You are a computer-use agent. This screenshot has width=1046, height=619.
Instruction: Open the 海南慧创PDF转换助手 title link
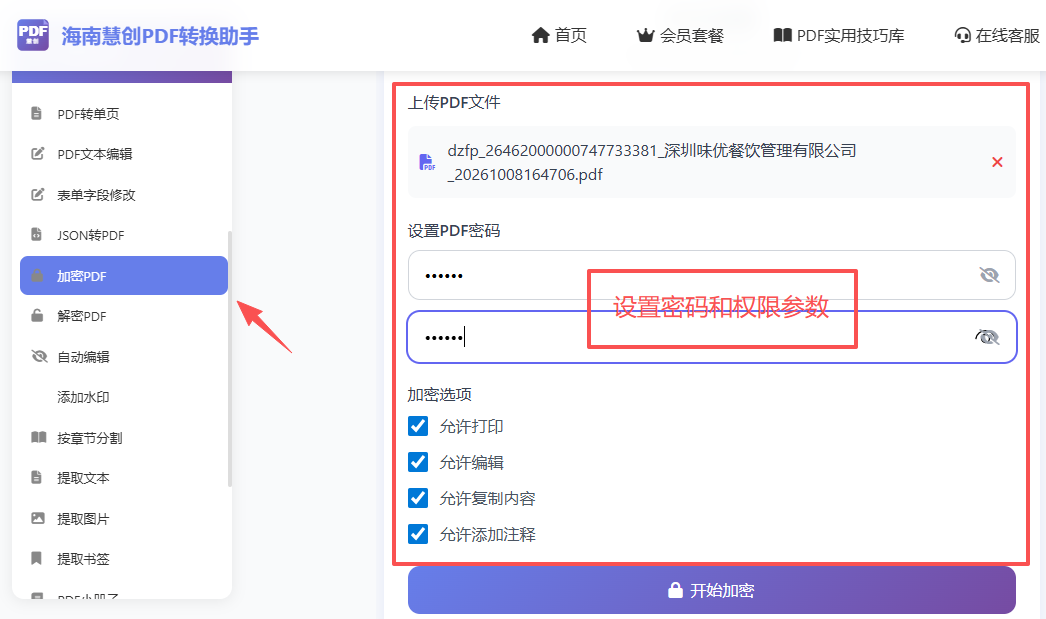coord(160,36)
